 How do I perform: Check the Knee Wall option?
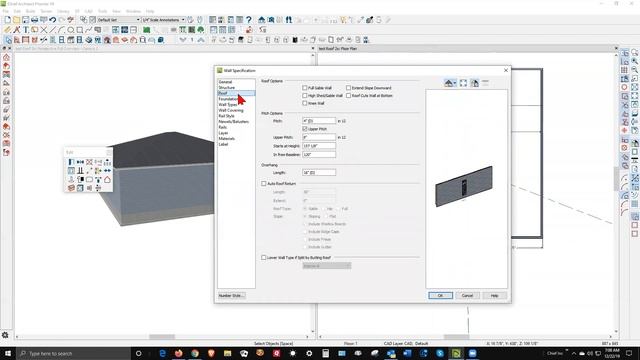(304, 103)
